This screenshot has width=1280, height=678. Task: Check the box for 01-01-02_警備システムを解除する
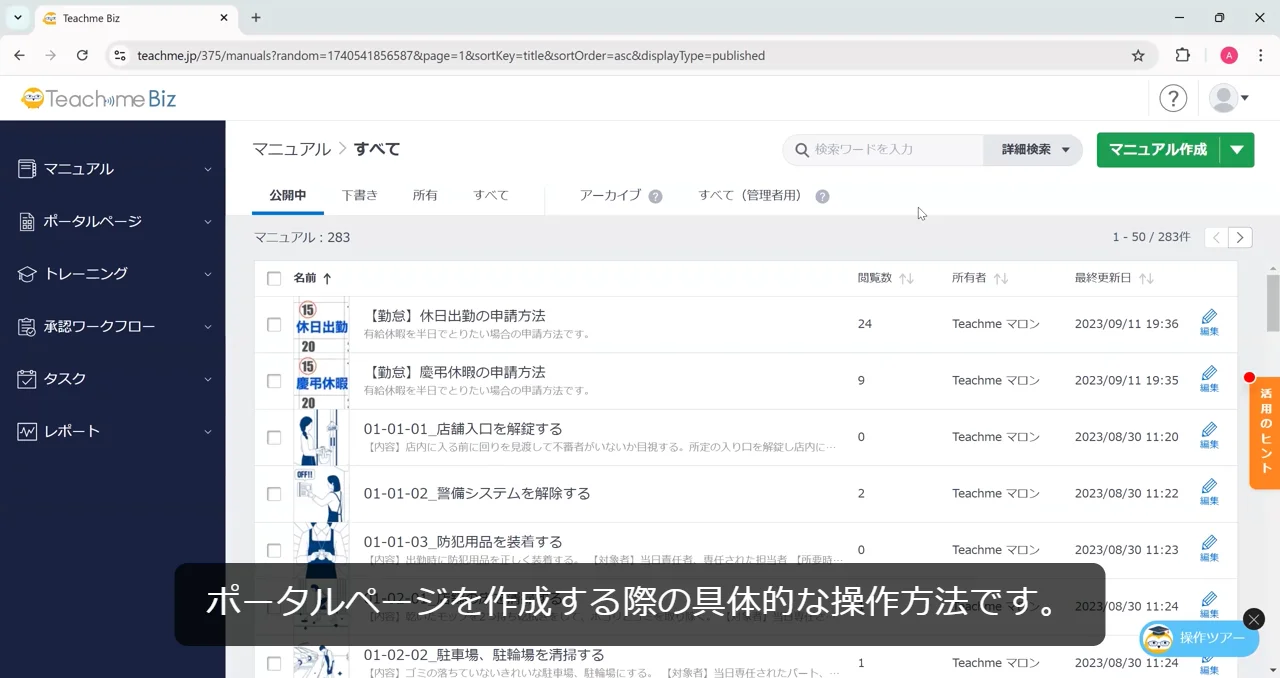click(x=274, y=494)
